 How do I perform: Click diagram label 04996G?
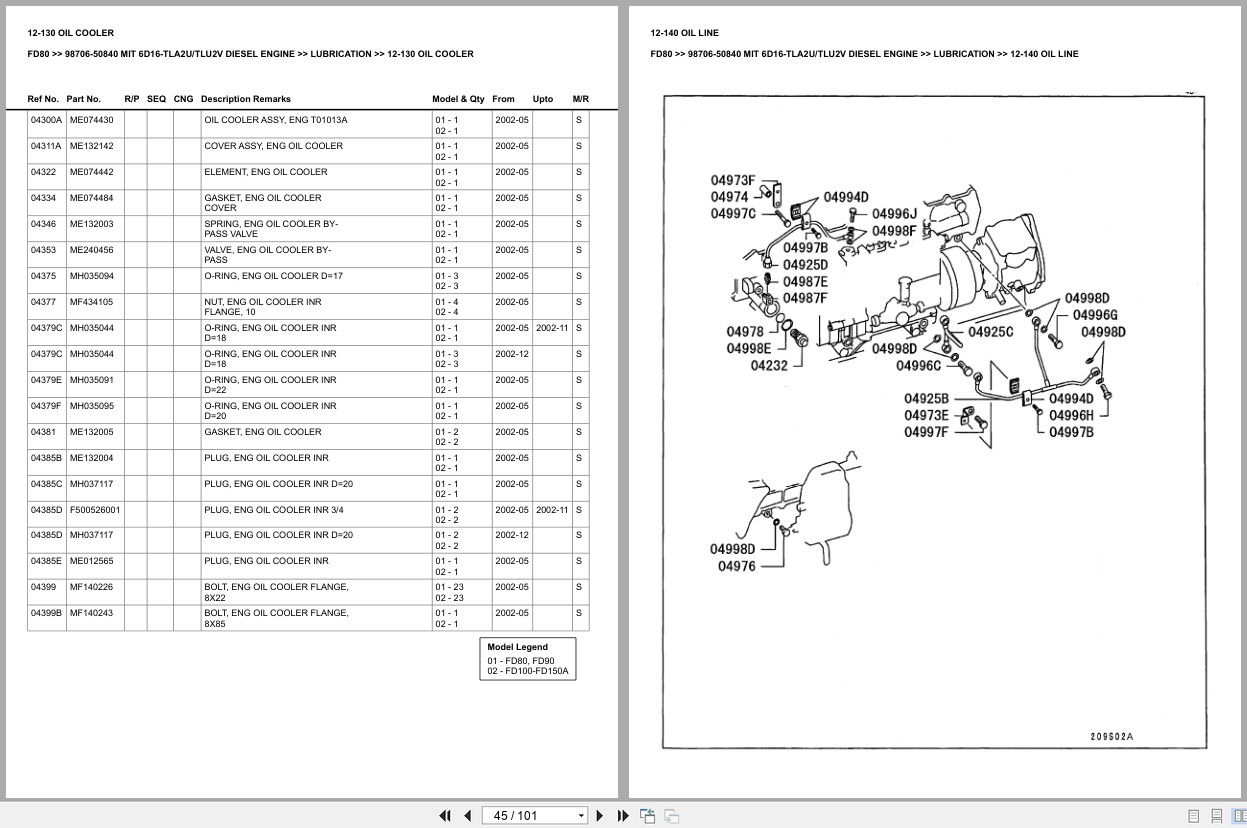point(1095,315)
